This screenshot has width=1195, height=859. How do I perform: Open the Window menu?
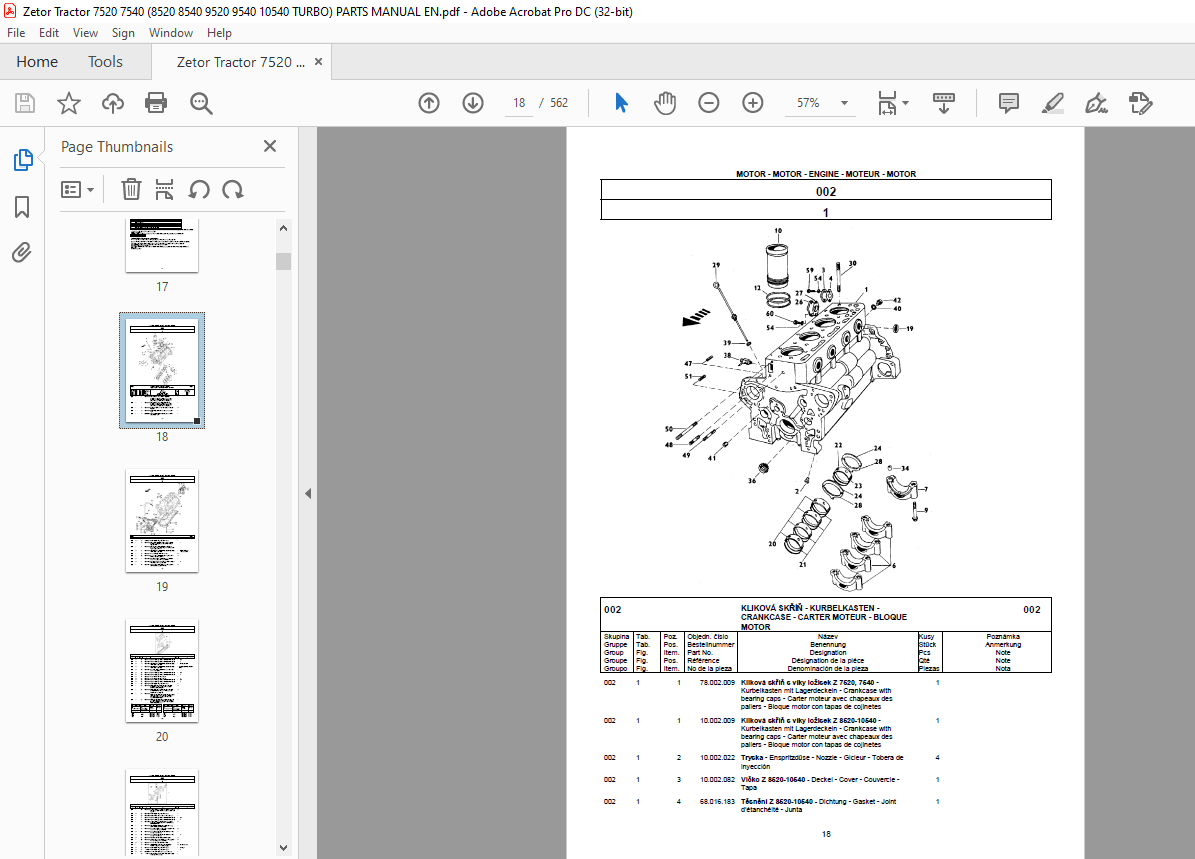pyautogui.click(x=171, y=33)
